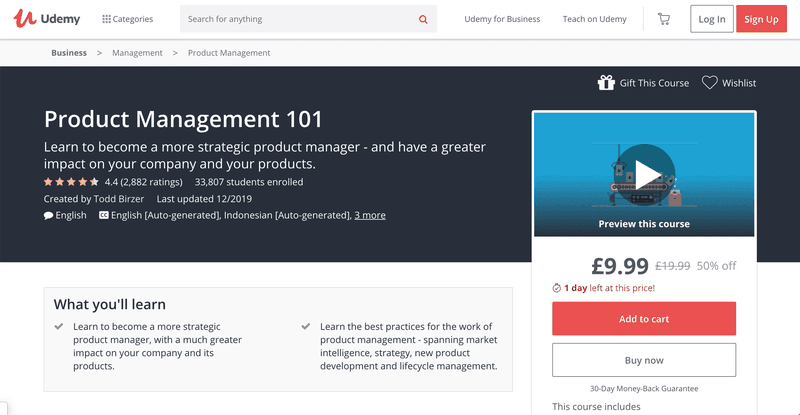Select Gift This Course text
The height and width of the screenshot is (415, 800).
coord(654,83)
